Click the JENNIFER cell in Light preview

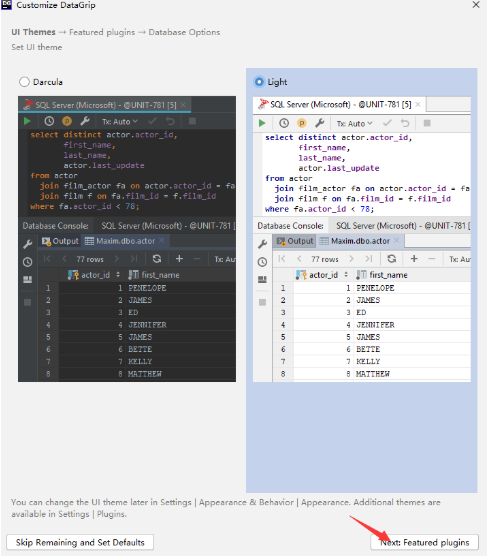pyautogui.click(x=412, y=325)
